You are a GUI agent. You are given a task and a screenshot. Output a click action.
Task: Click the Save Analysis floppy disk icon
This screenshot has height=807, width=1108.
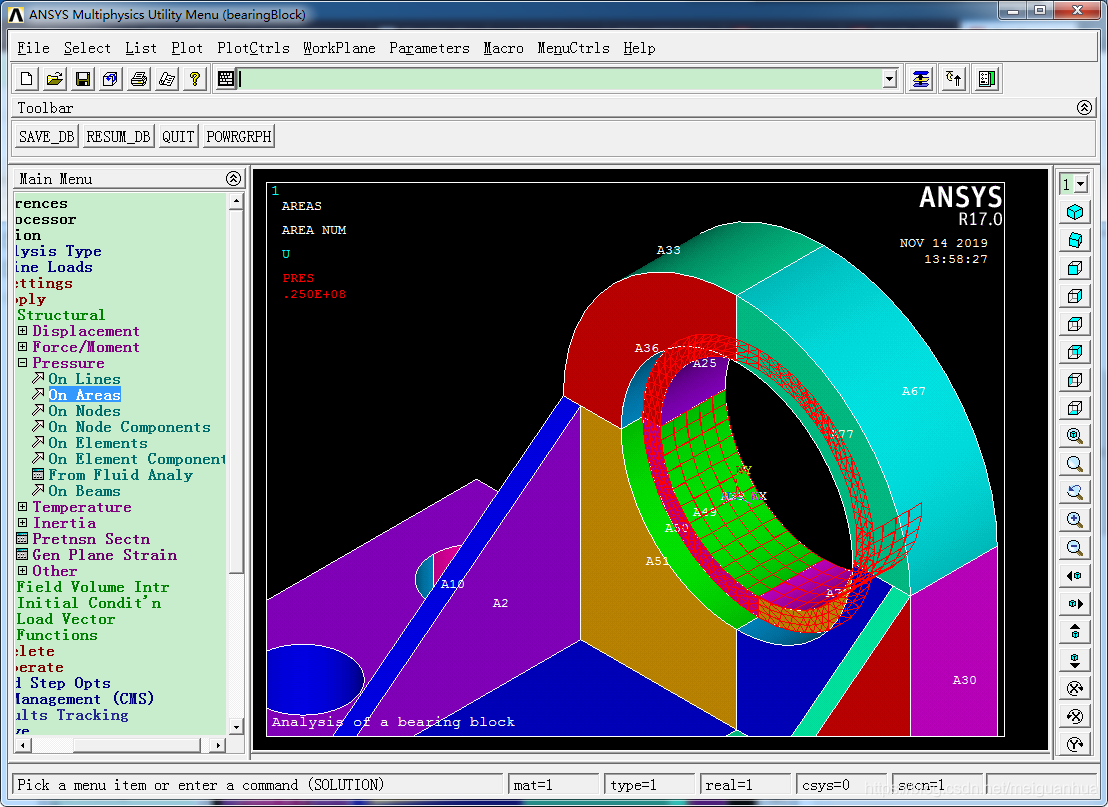tap(83, 79)
